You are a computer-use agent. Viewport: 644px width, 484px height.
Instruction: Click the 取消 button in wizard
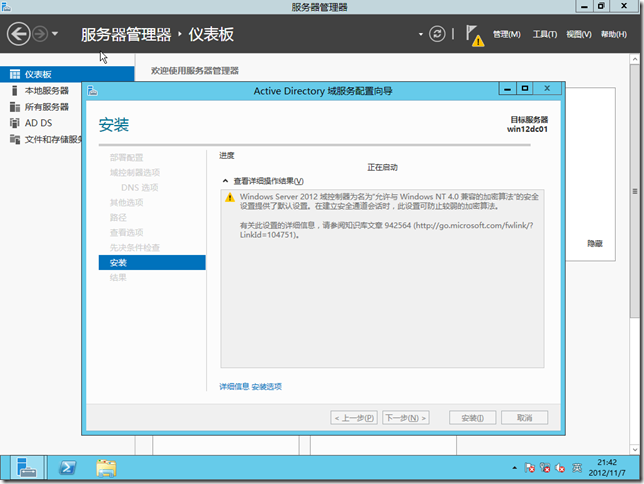[x=524, y=418]
